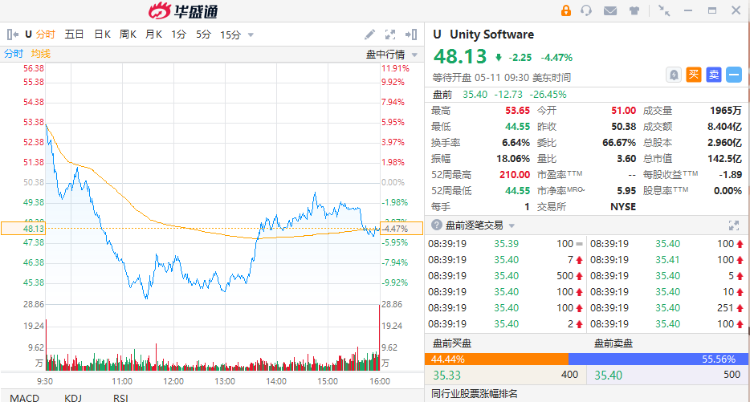
Task: Switch to 15分 chart tab
Action: pos(231,34)
